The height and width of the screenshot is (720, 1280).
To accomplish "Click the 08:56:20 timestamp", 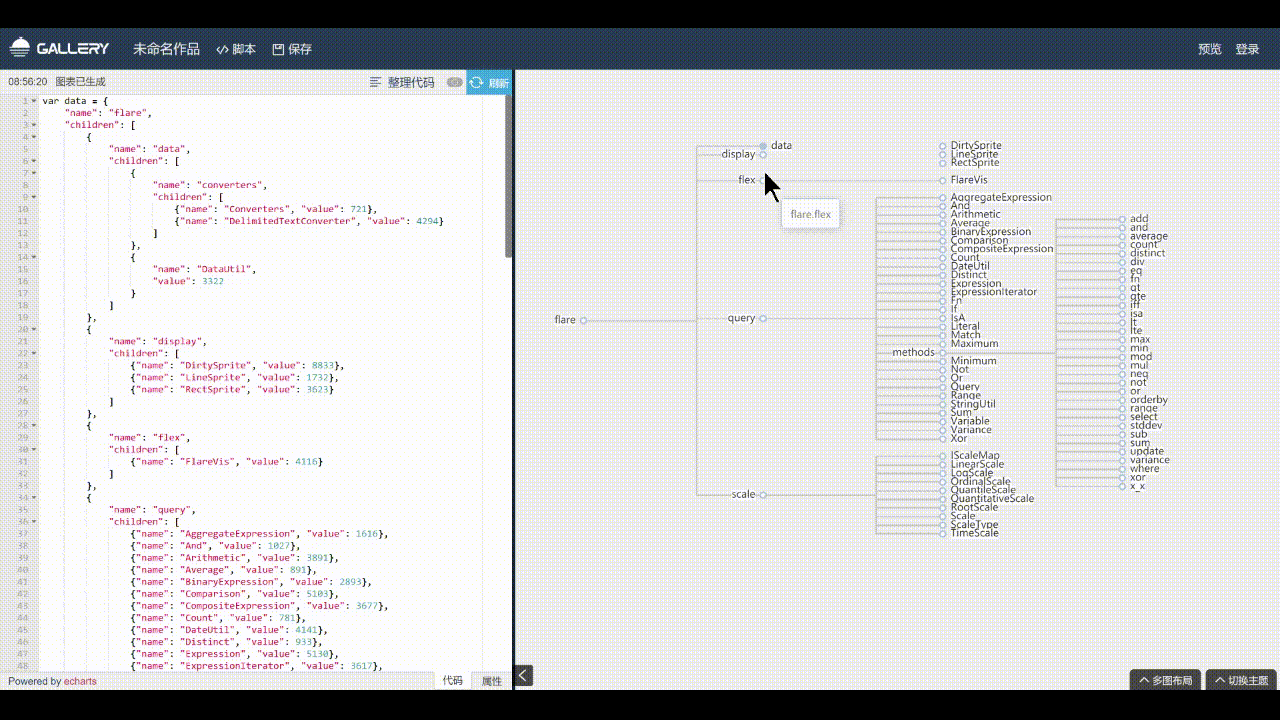I will pos(27,82).
